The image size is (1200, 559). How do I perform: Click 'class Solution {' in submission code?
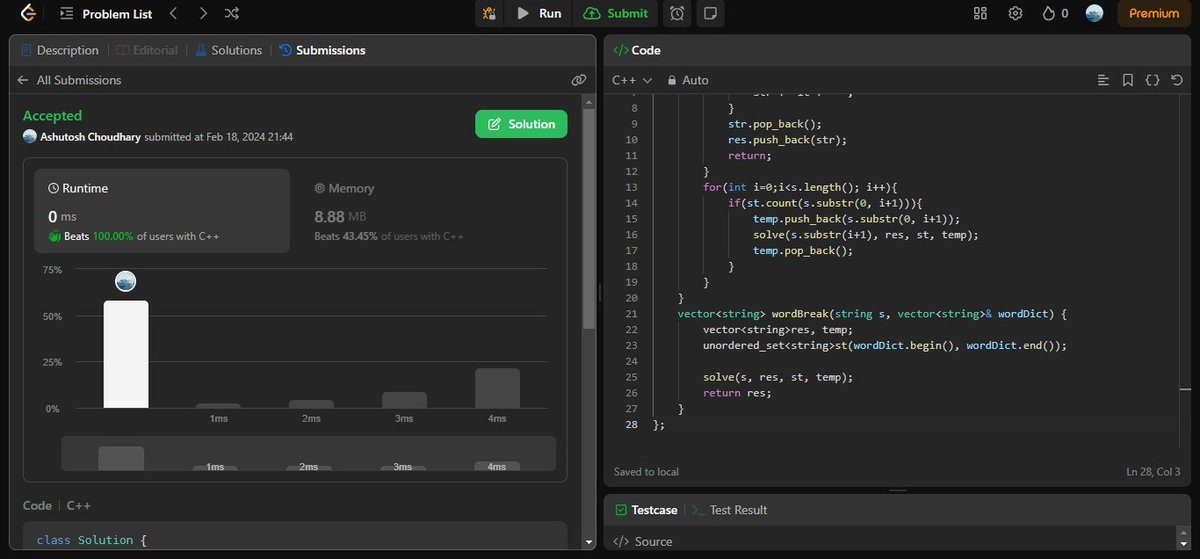click(92, 540)
